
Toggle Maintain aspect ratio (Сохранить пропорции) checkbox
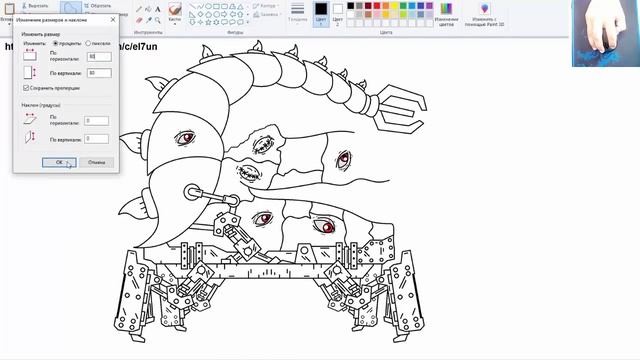click(26, 88)
